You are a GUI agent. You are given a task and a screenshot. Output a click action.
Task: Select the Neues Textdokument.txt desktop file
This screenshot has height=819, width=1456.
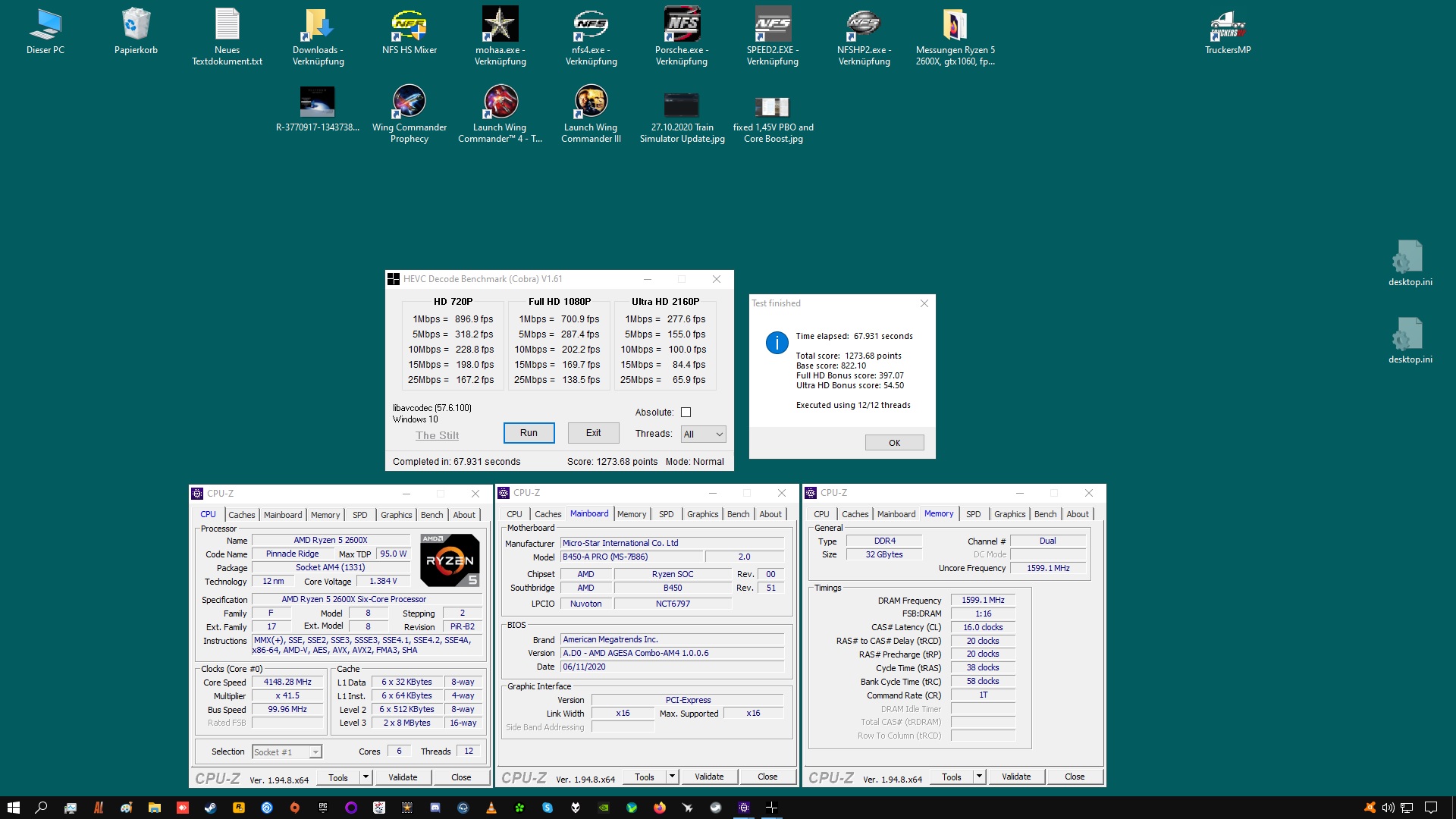[x=227, y=38]
